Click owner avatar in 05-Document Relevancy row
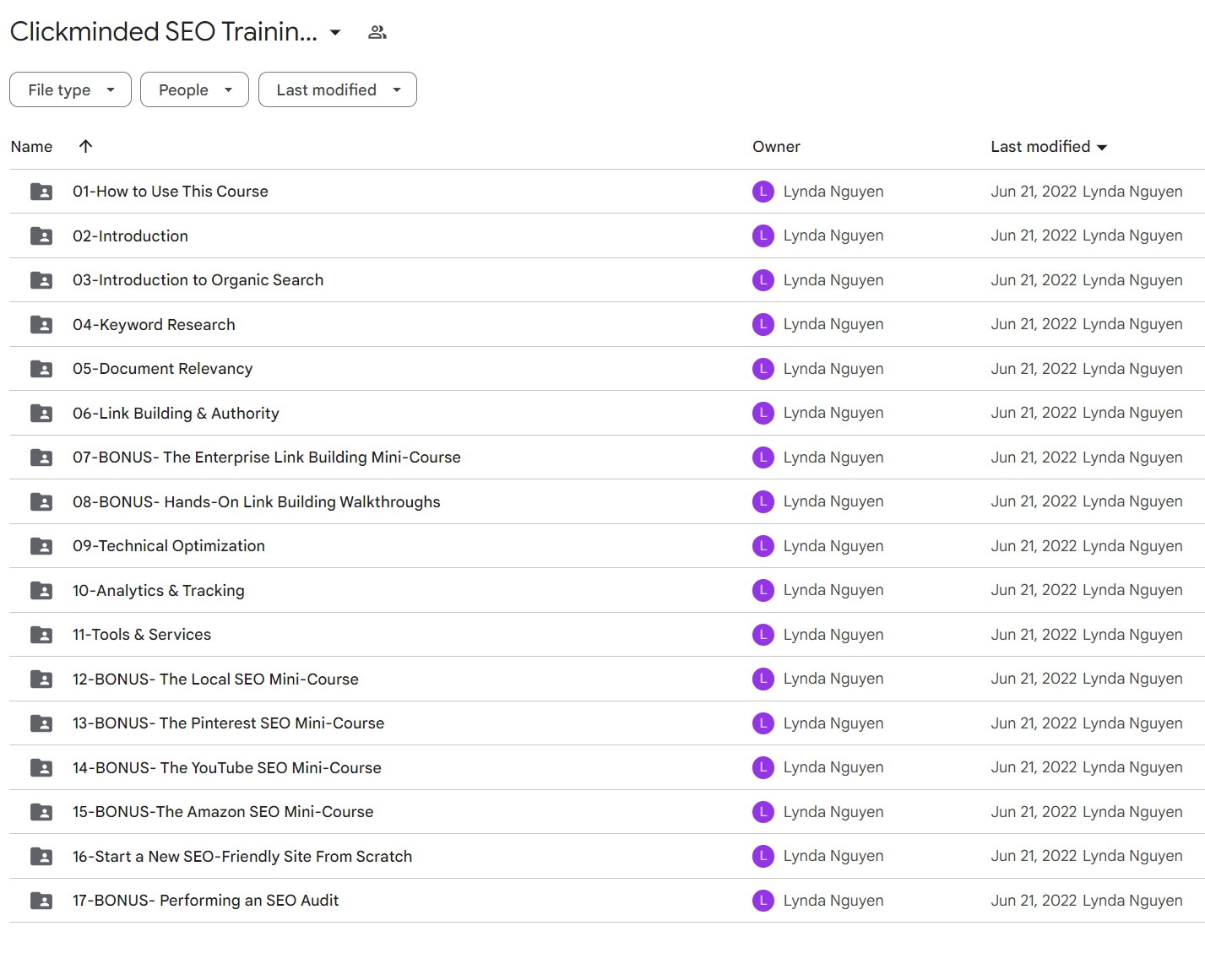Viewport: 1205px width, 980px height. pyautogui.click(x=763, y=369)
